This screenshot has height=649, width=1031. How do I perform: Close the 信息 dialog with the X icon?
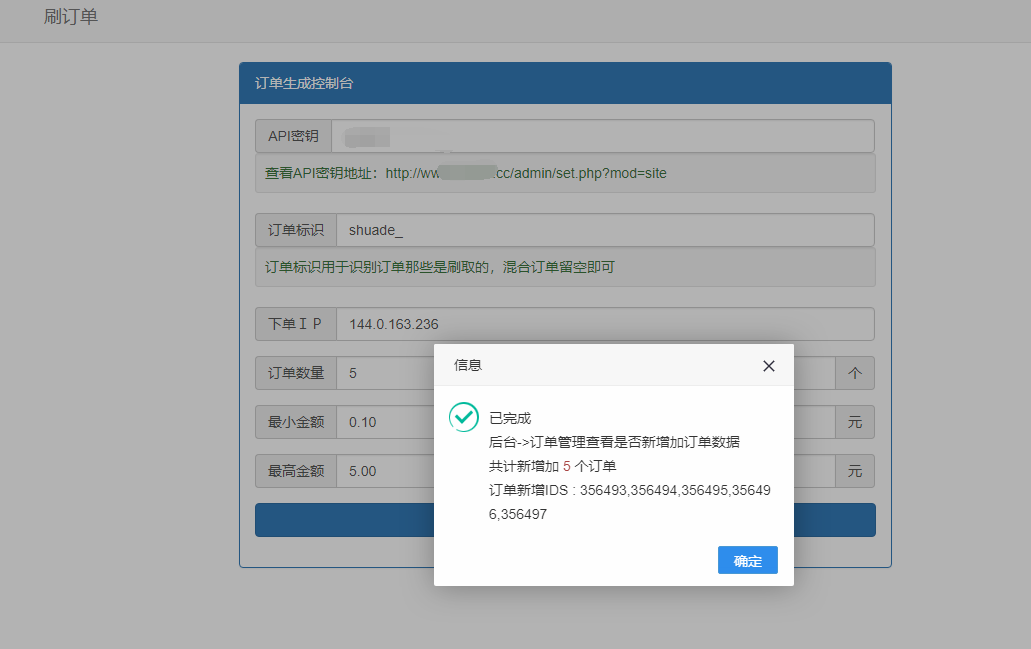pos(768,366)
